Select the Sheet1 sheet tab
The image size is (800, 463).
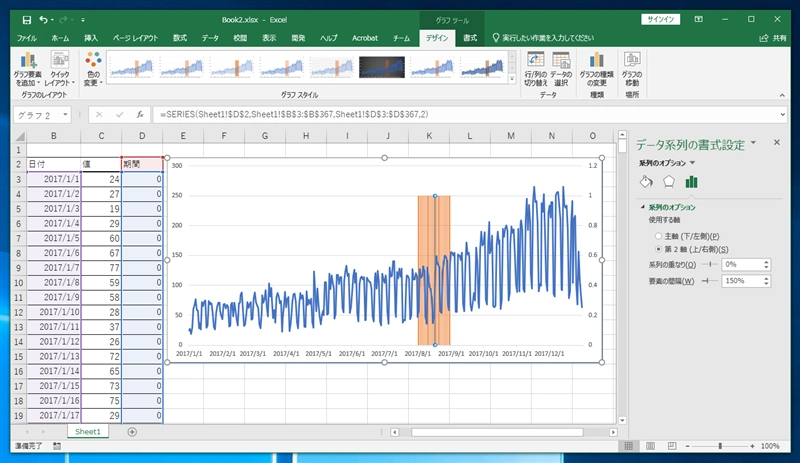[x=88, y=432]
